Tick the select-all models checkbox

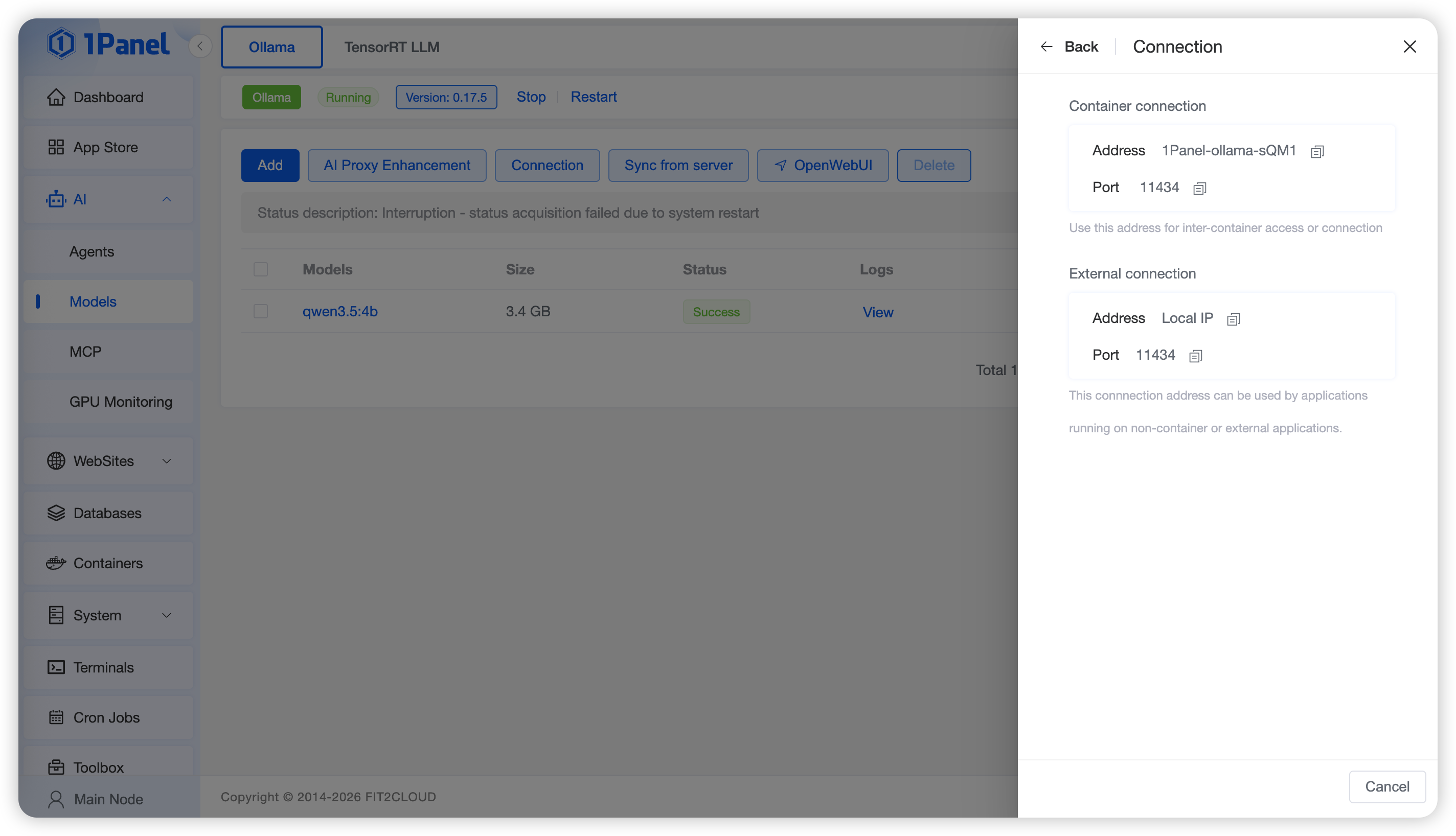pyautogui.click(x=261, y=269)
